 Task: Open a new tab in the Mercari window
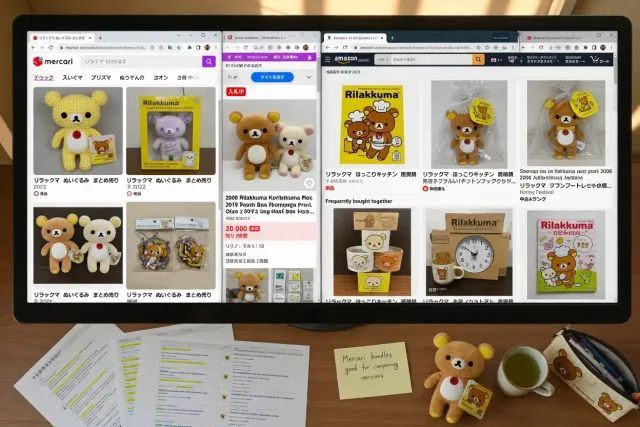(100, 38)
